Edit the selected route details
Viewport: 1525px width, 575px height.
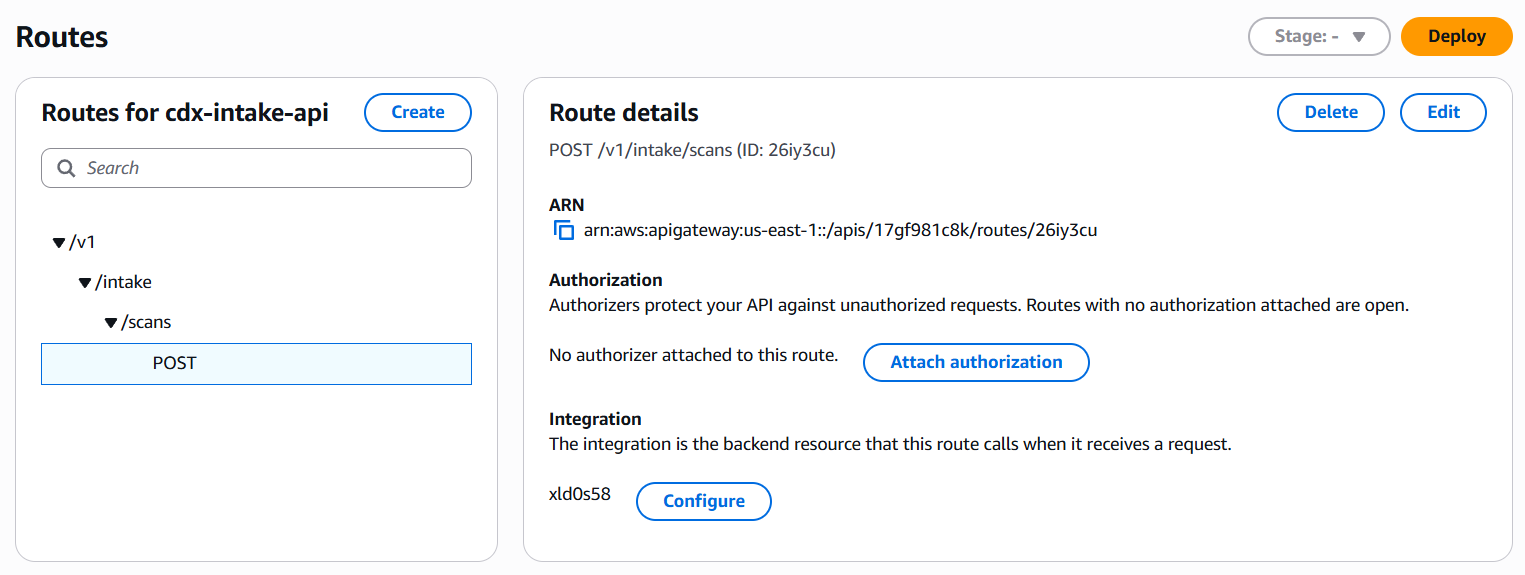[x=1443, y=112]
